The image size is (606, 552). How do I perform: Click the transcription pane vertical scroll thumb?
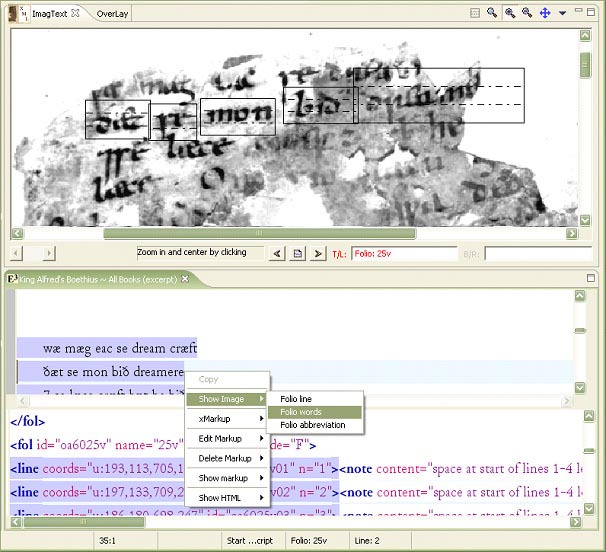coord(580,331)
